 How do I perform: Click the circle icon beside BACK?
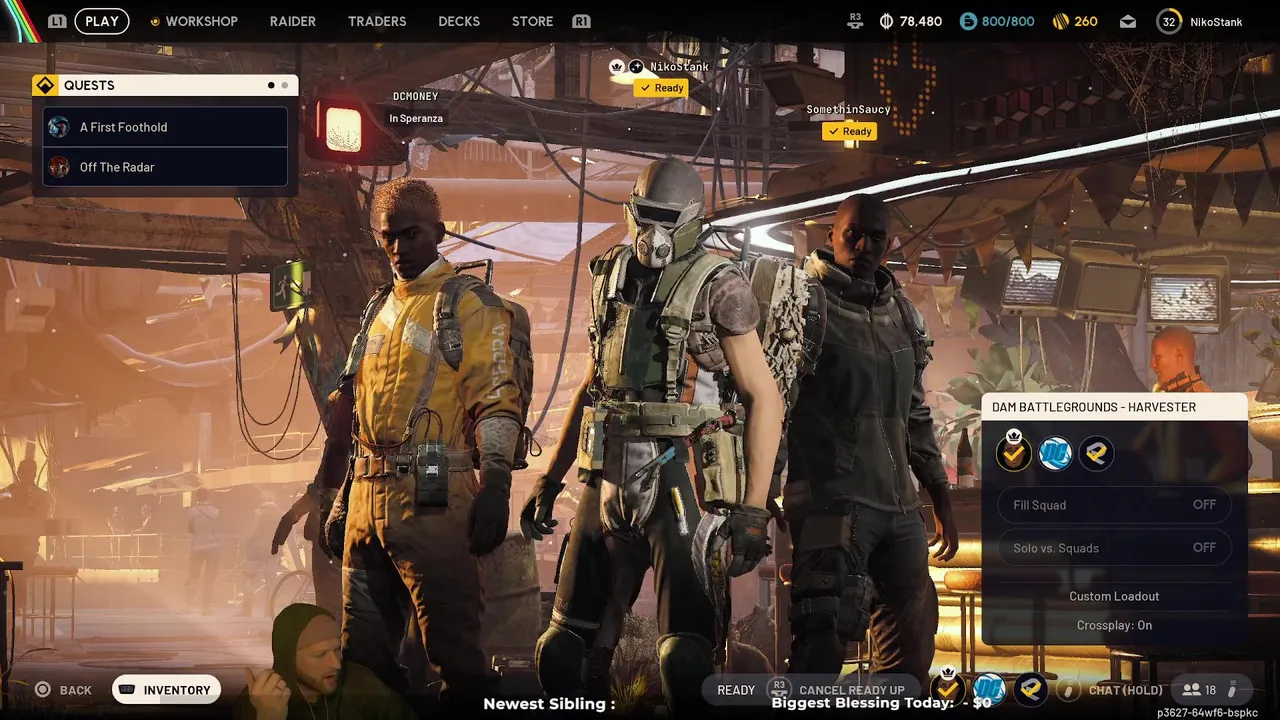pyautogui.click(x=42, y=690)
